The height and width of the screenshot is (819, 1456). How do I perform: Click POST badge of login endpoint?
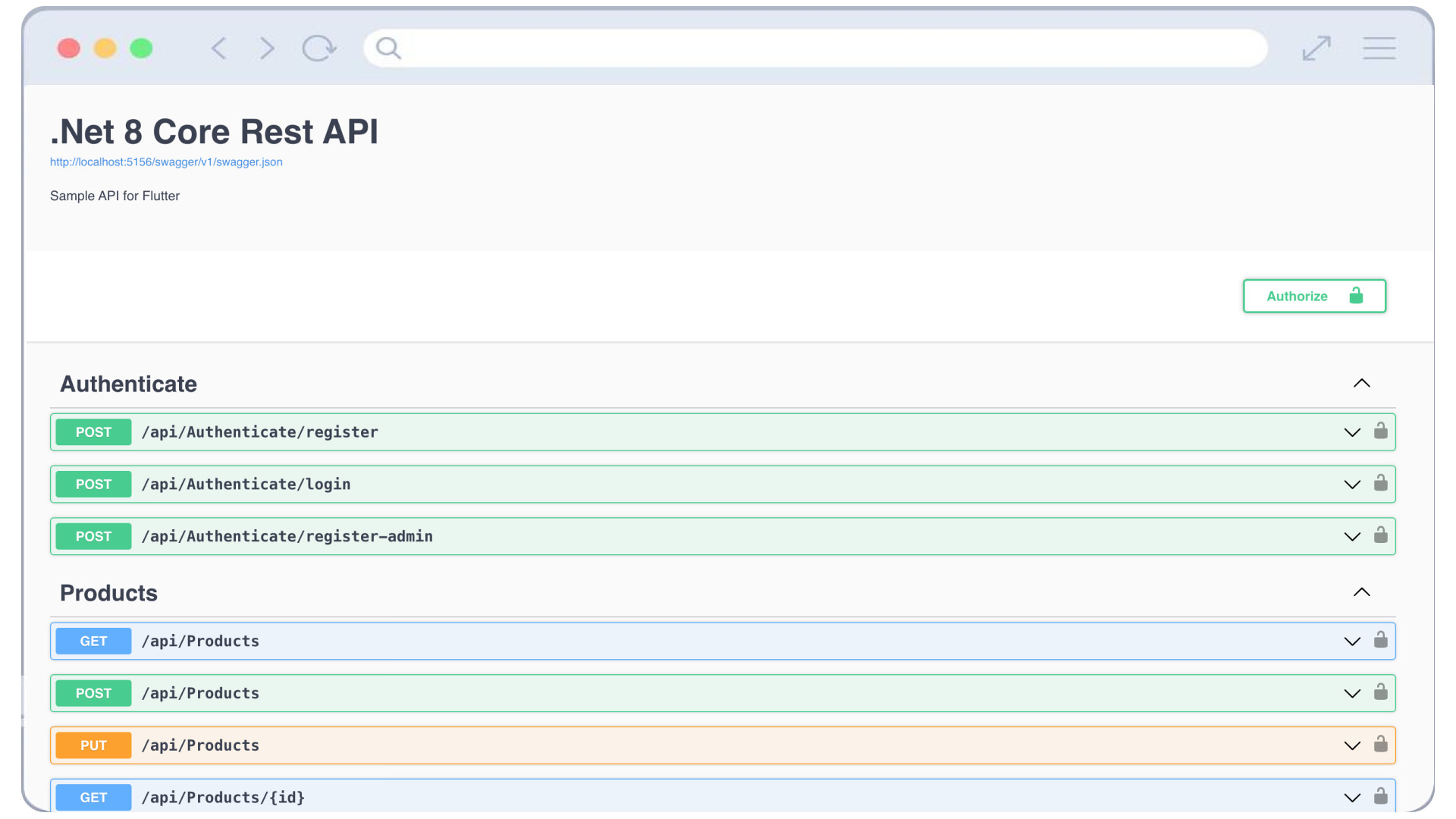click(93, 485)
